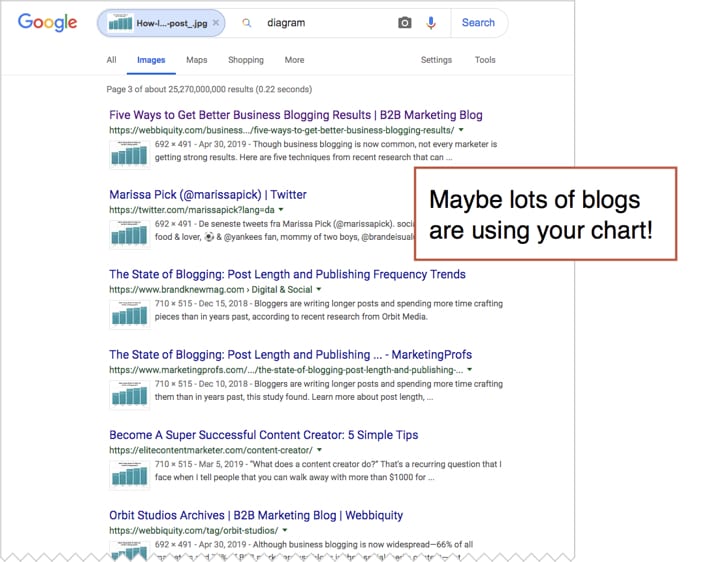
Task: Open thumbnail of Marissa Pick Twitter result
Action: click(130, 234)
